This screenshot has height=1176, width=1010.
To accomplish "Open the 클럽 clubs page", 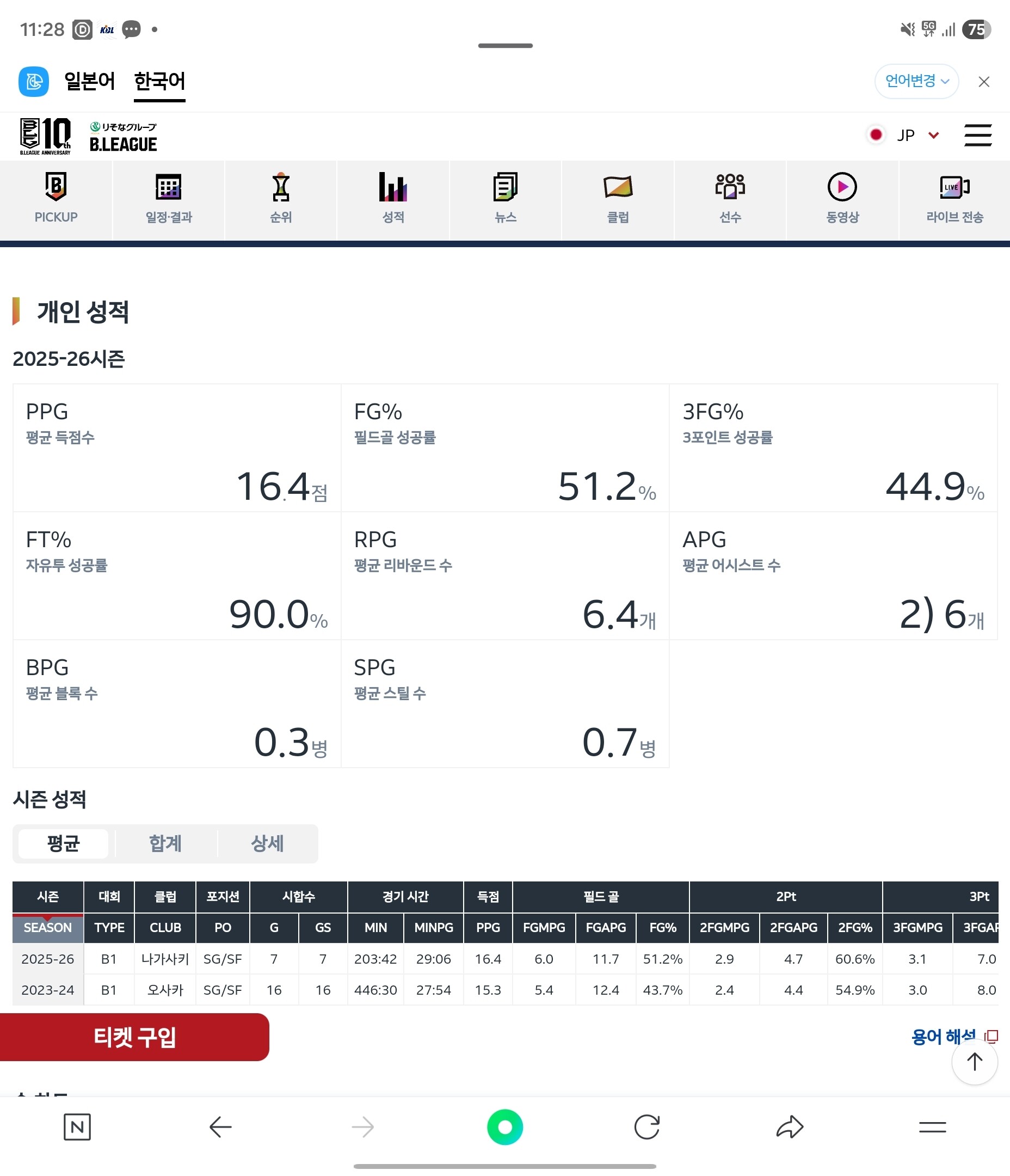I will coord(618,200).
